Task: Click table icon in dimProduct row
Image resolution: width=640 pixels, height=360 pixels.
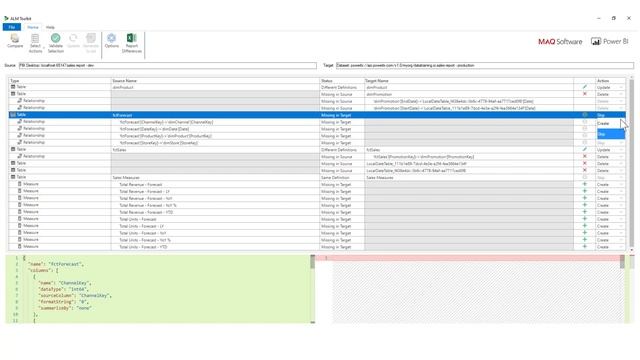Action: (x=13, y=87)
